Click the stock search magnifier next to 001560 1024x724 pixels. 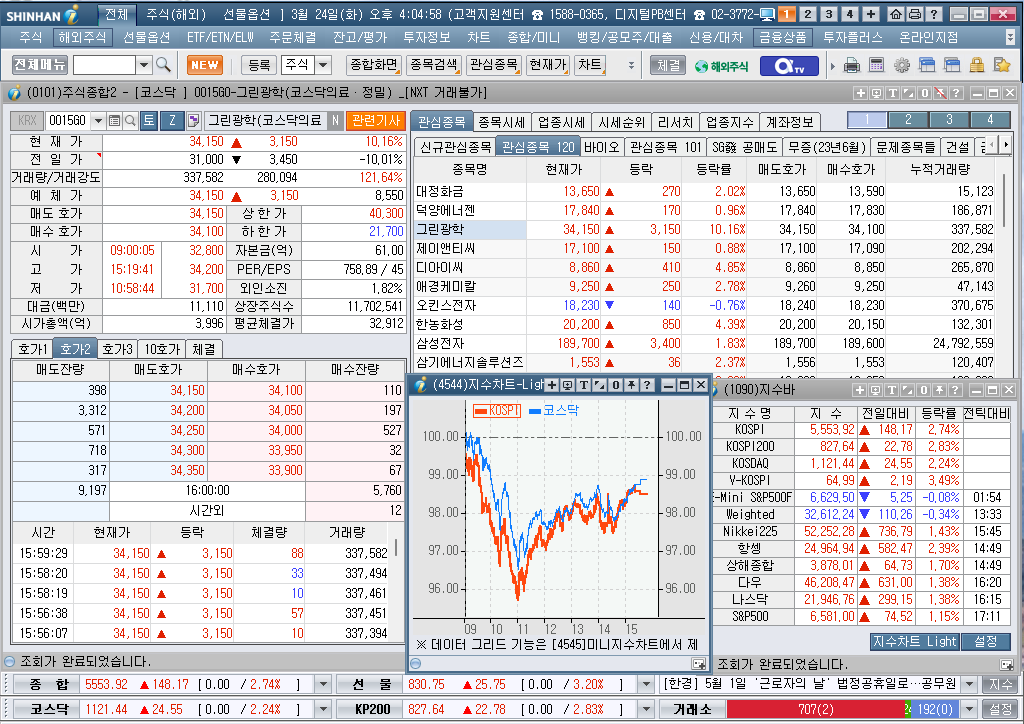(x=130, y=120)
